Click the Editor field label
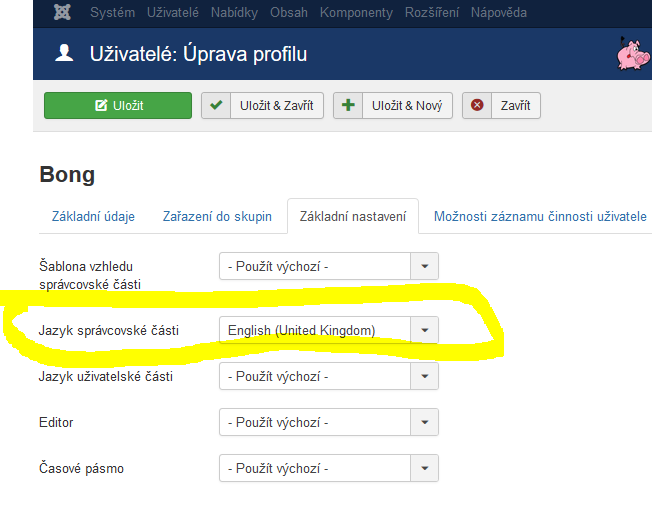652x511 pixels. (x=56, y=422)
